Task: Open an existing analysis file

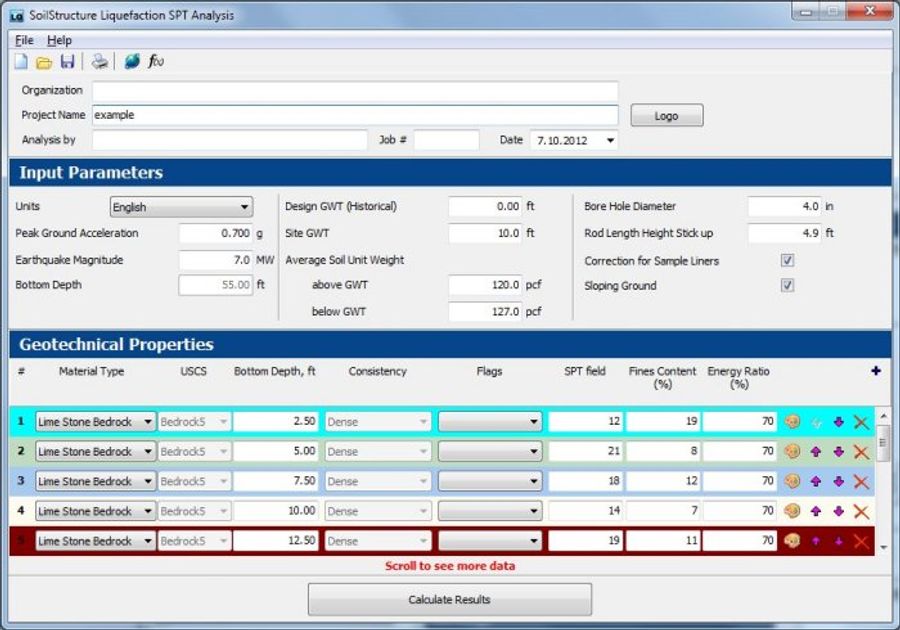Action: (x=42, y=62)
